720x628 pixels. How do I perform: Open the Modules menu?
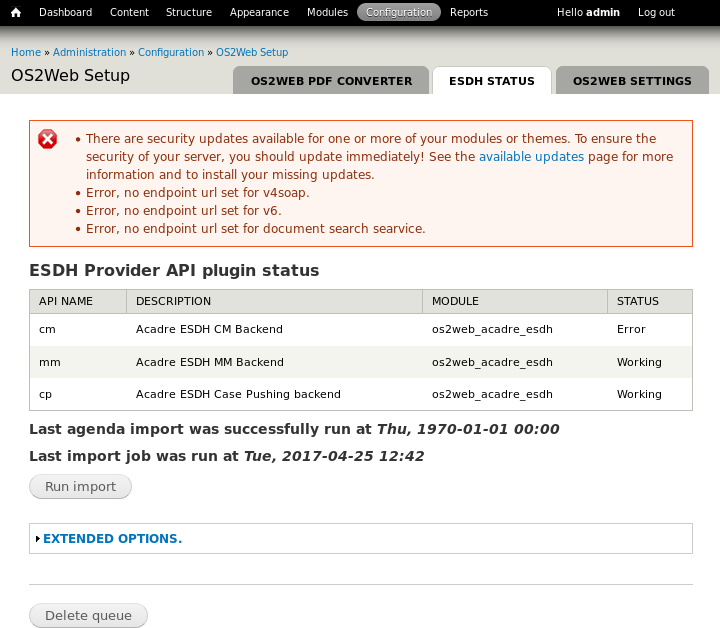point(327,12)
